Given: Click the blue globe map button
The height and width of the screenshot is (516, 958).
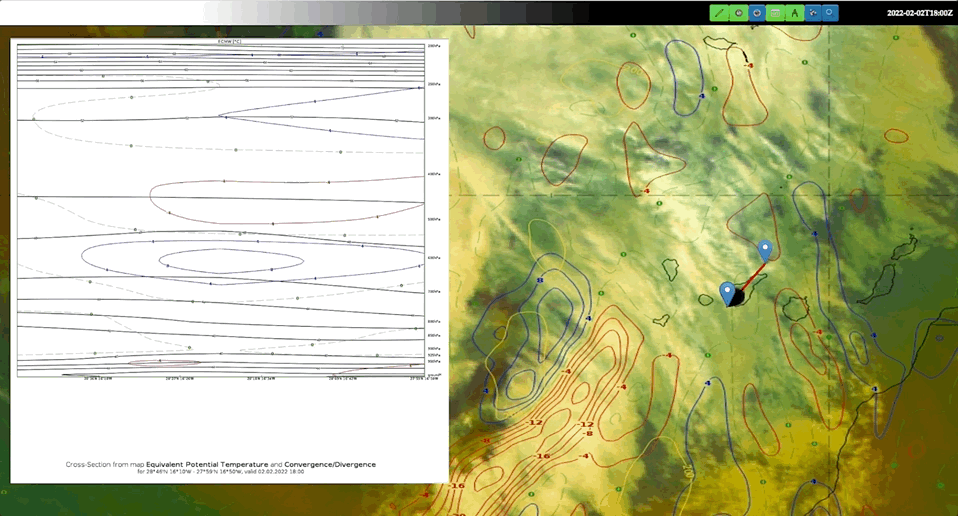Looking at the screenshot, I should click(x=757, y=13).
